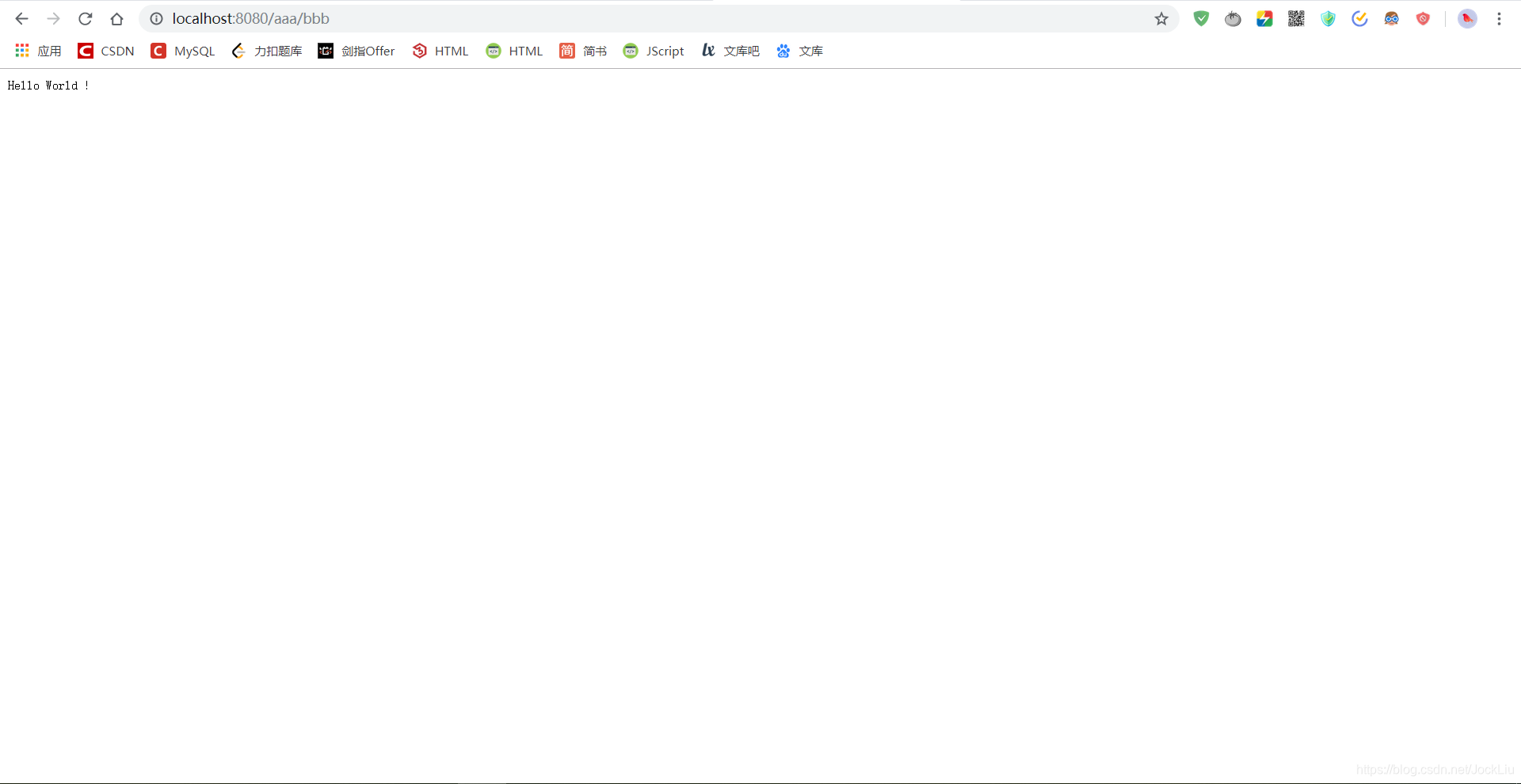This screenshot has width=1521, height=784.
Task: Open the 简书 bookmark
Action: pyautogui.click(x=584, y=51)
